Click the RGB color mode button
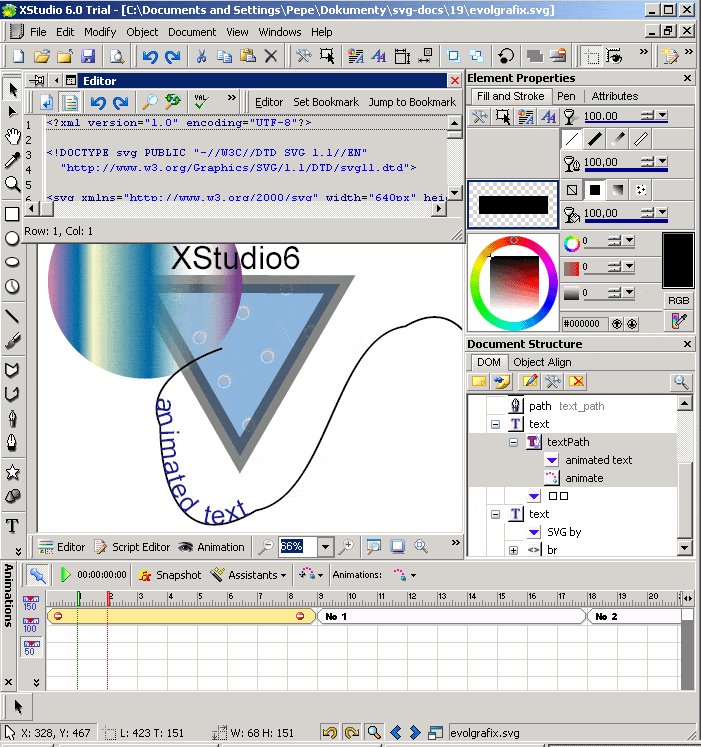Screen dimensions: 701x747 (x=678, y=301)
